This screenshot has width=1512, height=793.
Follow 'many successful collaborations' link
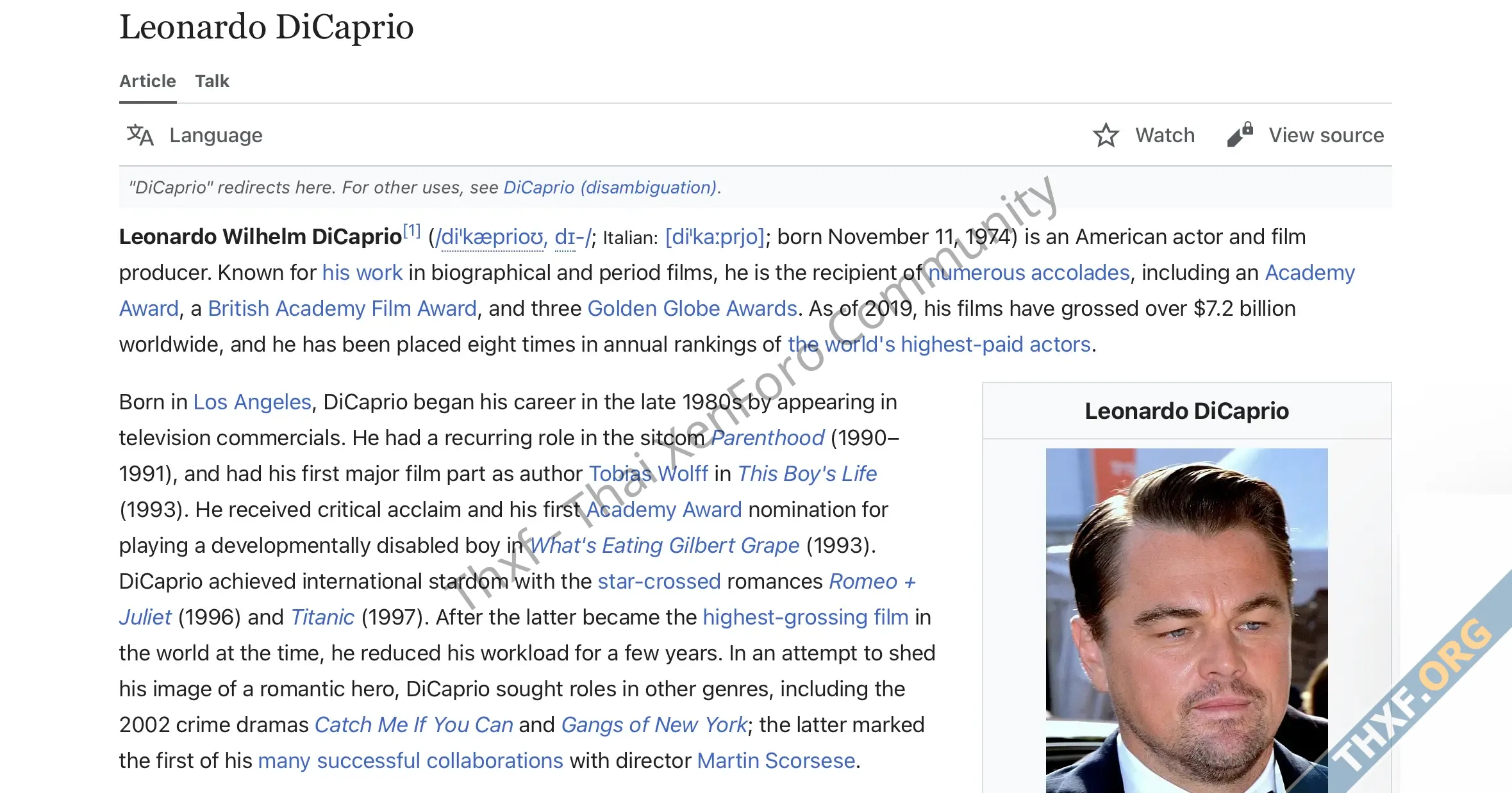(411, 761)
